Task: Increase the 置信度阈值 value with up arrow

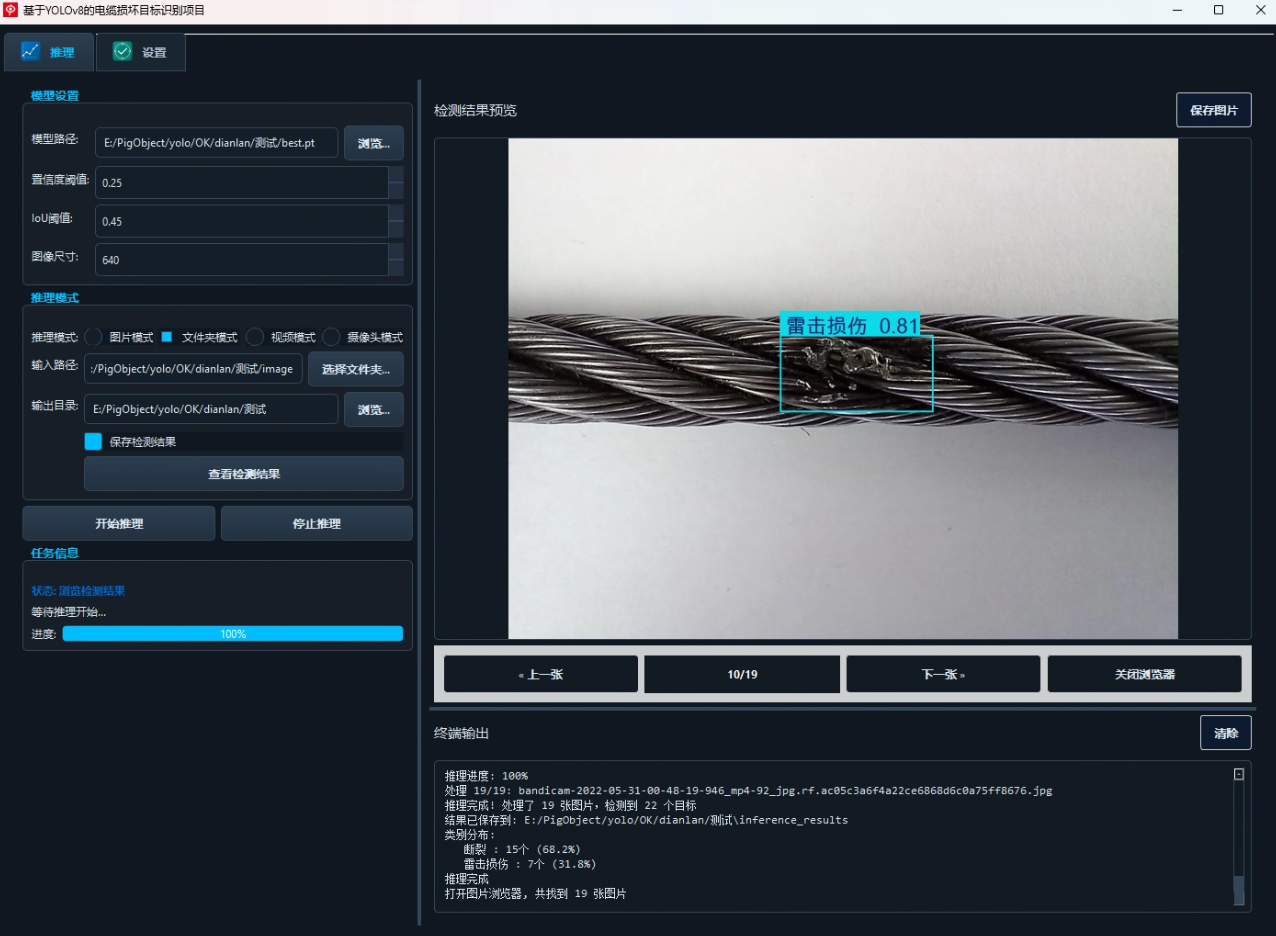Action: (x=396, y=174)
